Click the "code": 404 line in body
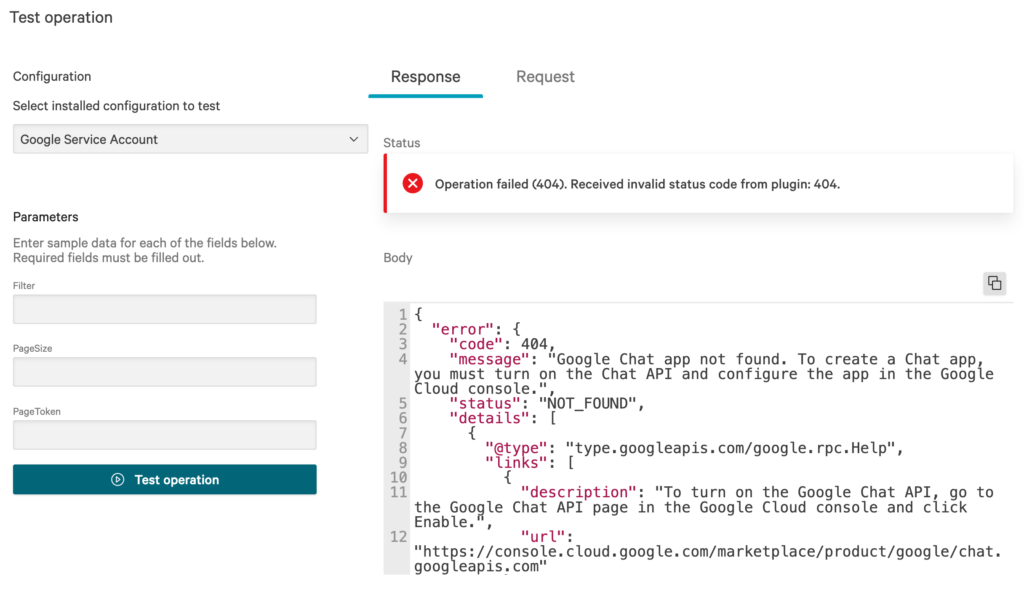The image size is (1024, 589). [502, 344]
